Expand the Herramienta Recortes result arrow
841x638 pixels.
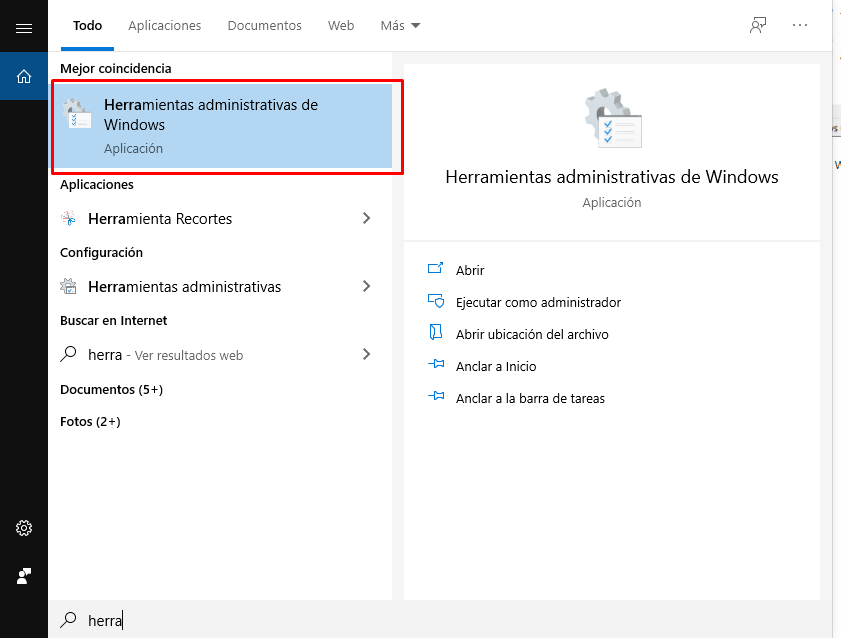tap(366, 219)
